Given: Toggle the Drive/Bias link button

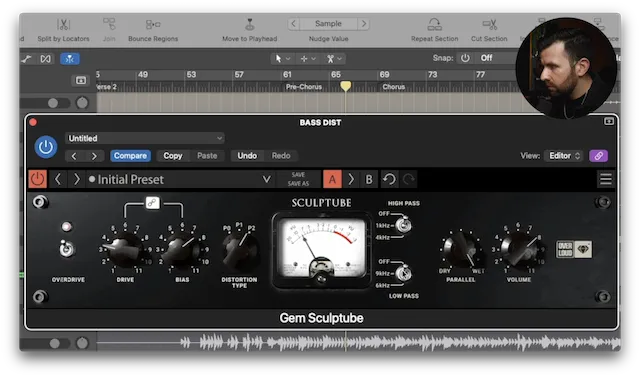Looking at the screenshot, I should pyautogui.click(x=153, y=203).
